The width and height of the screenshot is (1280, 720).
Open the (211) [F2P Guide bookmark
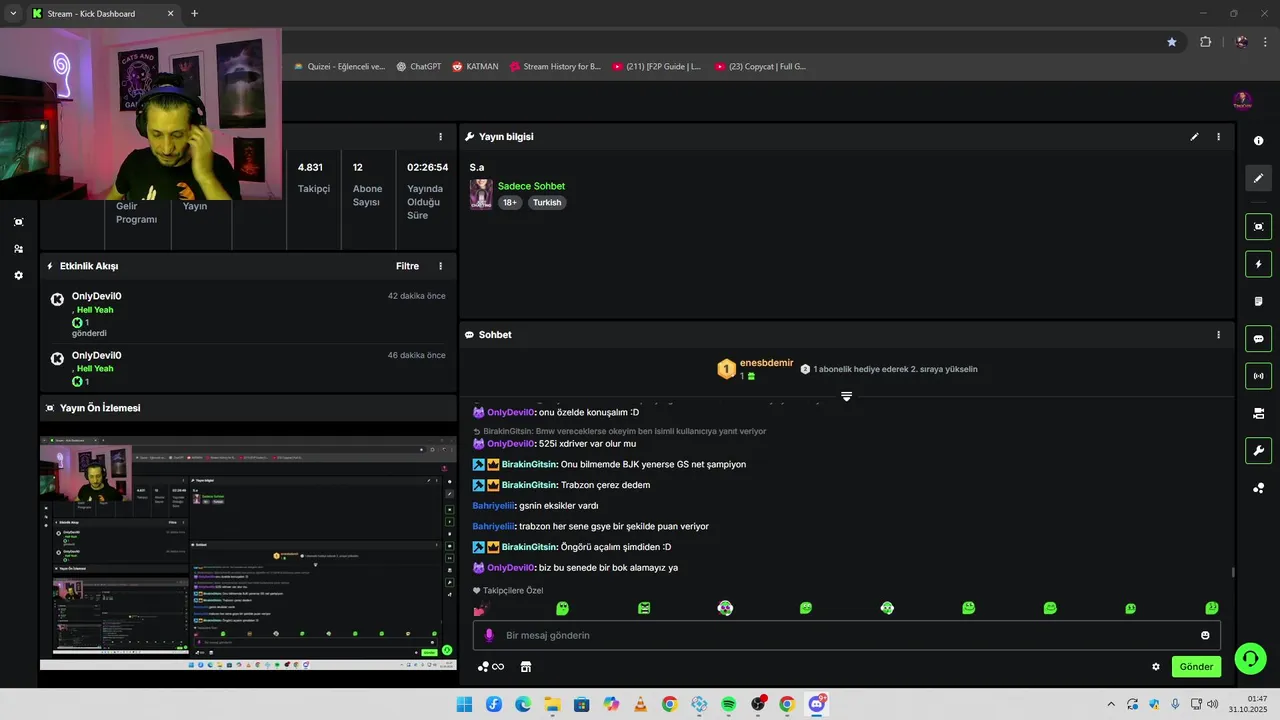click(657, 67)
